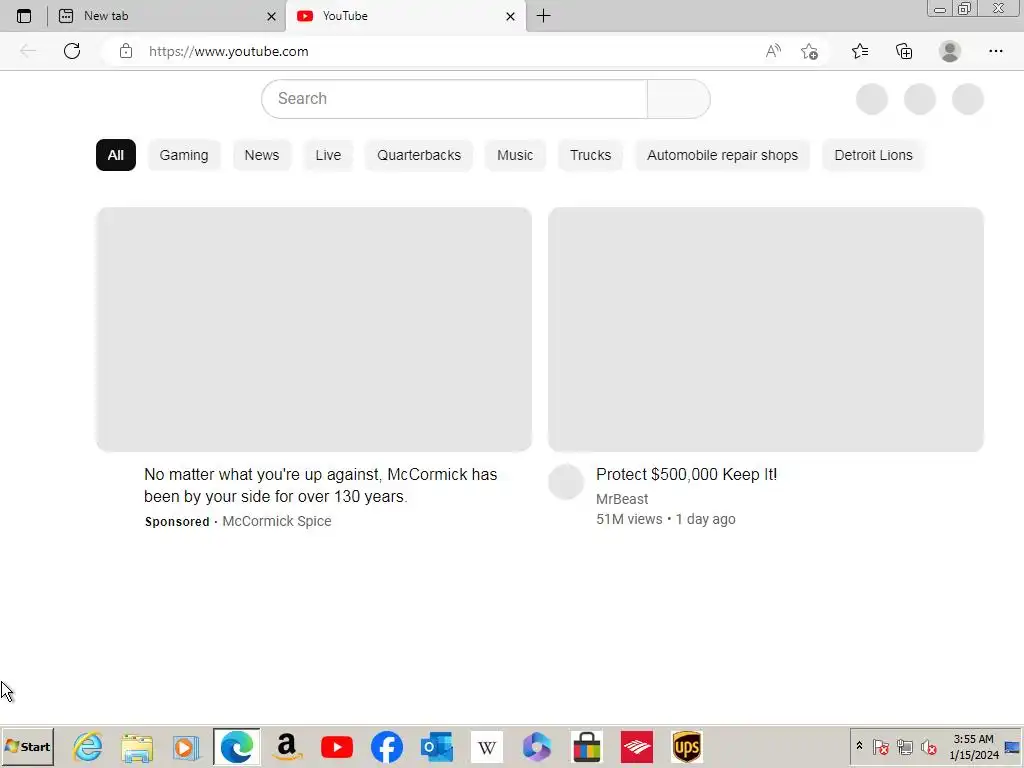Launch Internet Explorer from taskbar
The height and width of the screenshot is (768, 1024).
pos(88,746)
